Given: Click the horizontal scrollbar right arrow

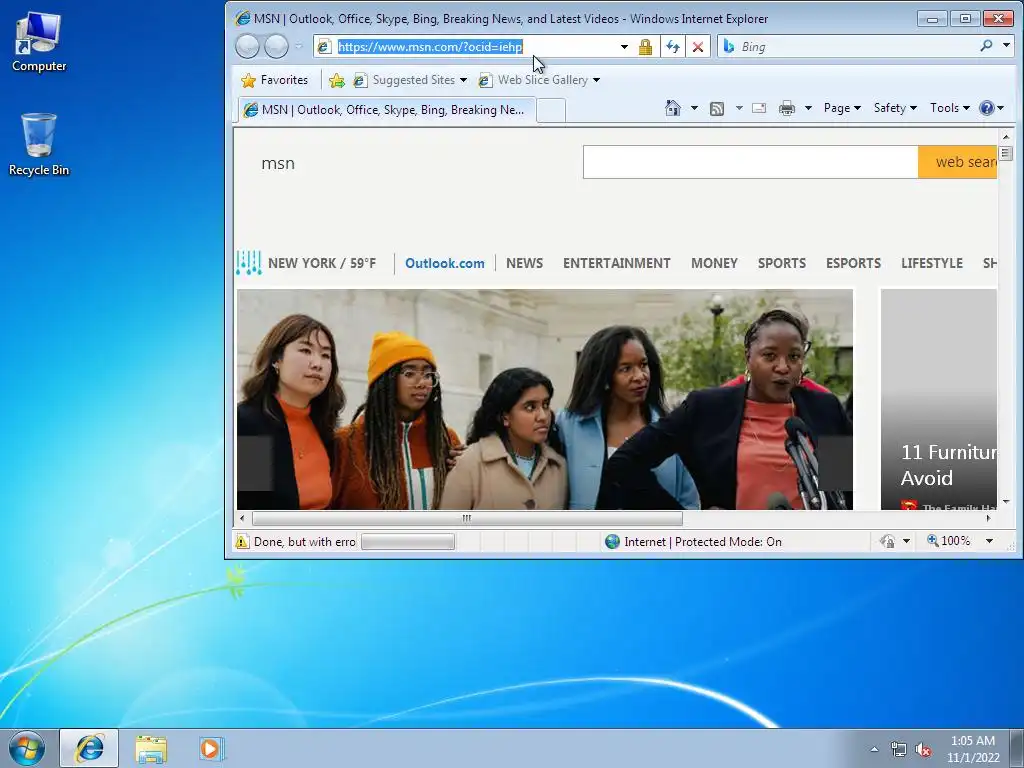Looking at the screenshot, I should (989, 518).
